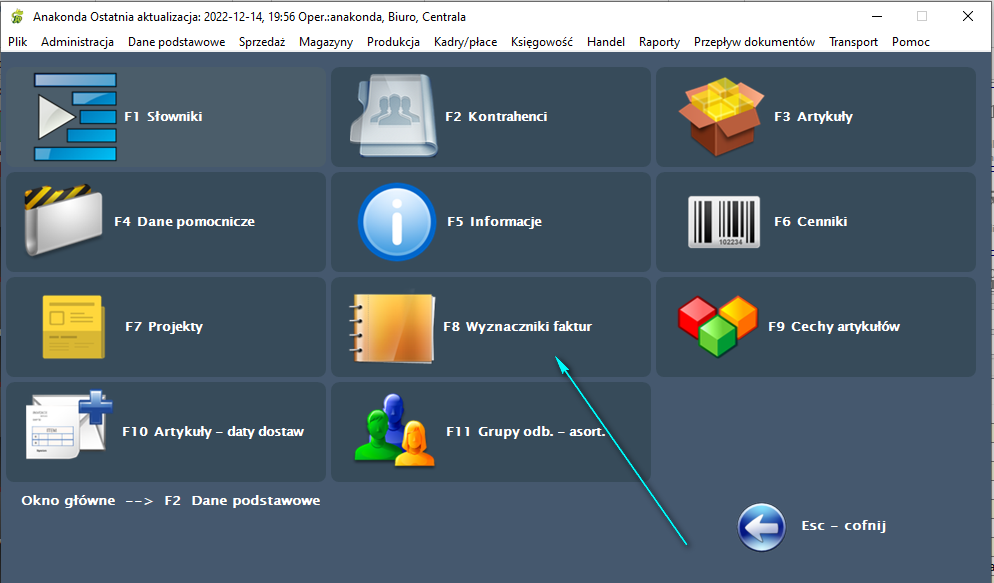Open the F5 Informacje blue info icon
The width and height of the screenshot is (994, 583).
(397, 222)
